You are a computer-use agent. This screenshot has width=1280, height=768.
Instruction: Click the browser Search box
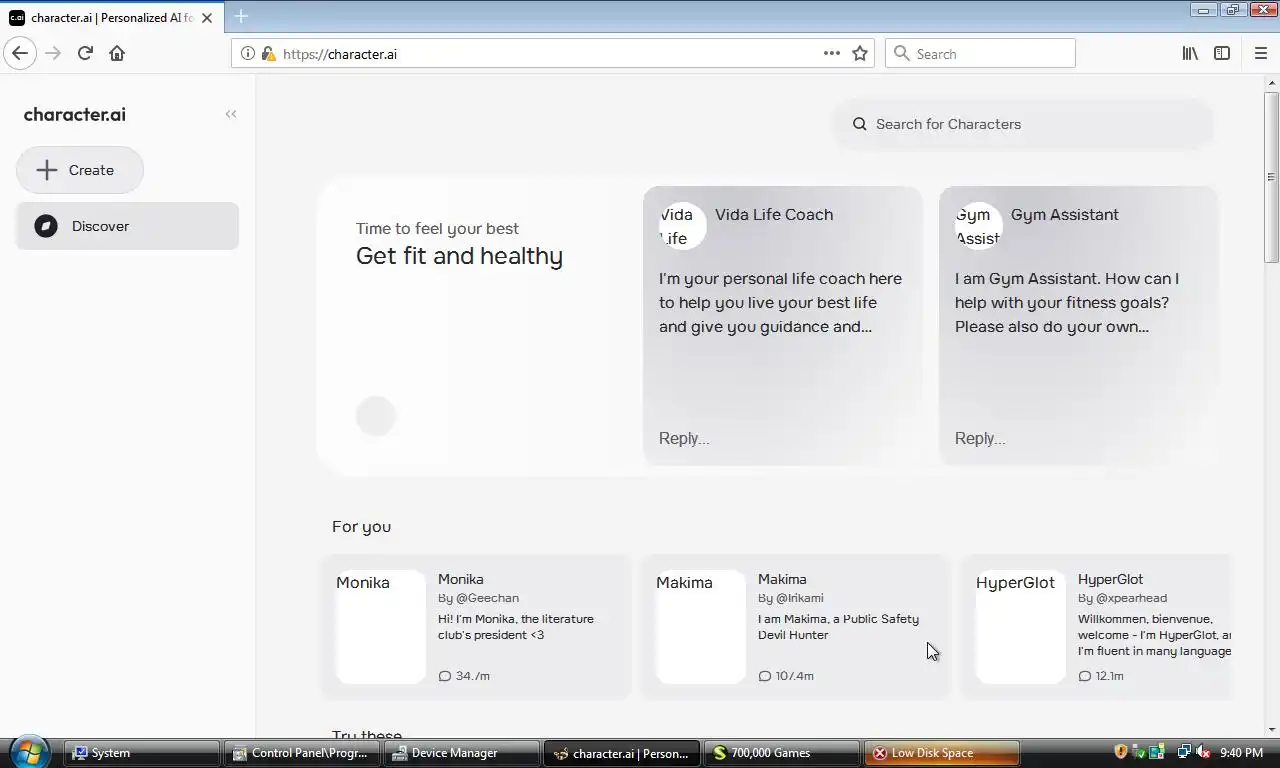click(x=980, y=53)
